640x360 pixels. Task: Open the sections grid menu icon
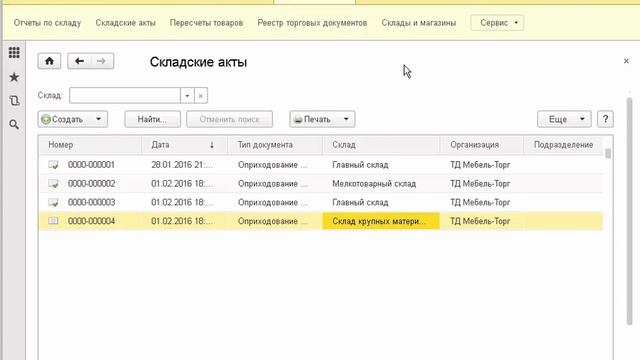pos(14,52)
